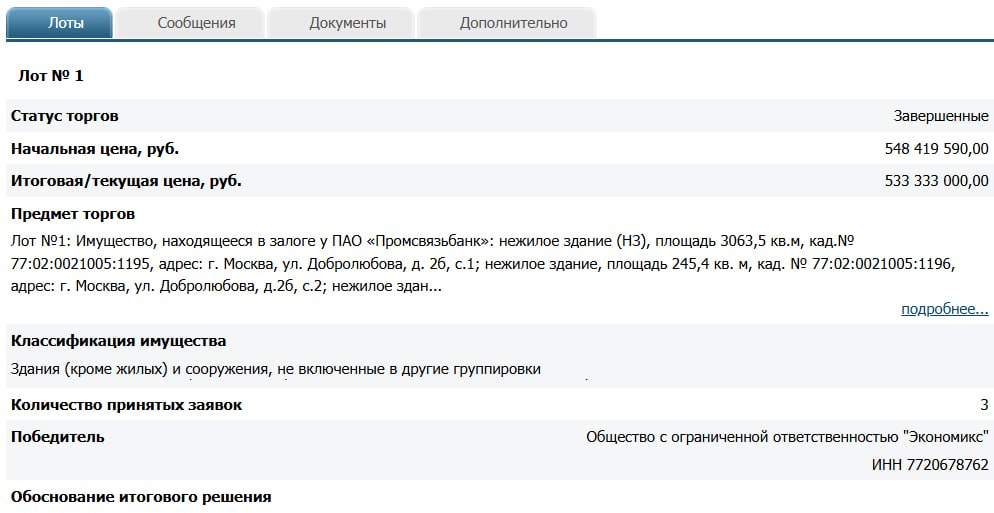Click the Статус торгов label

(x=65, y=116)
